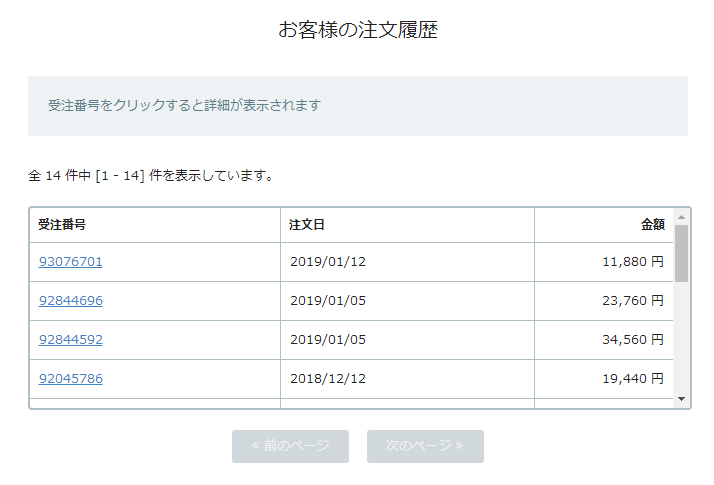Click the 前のページ button

click(290, 446)
